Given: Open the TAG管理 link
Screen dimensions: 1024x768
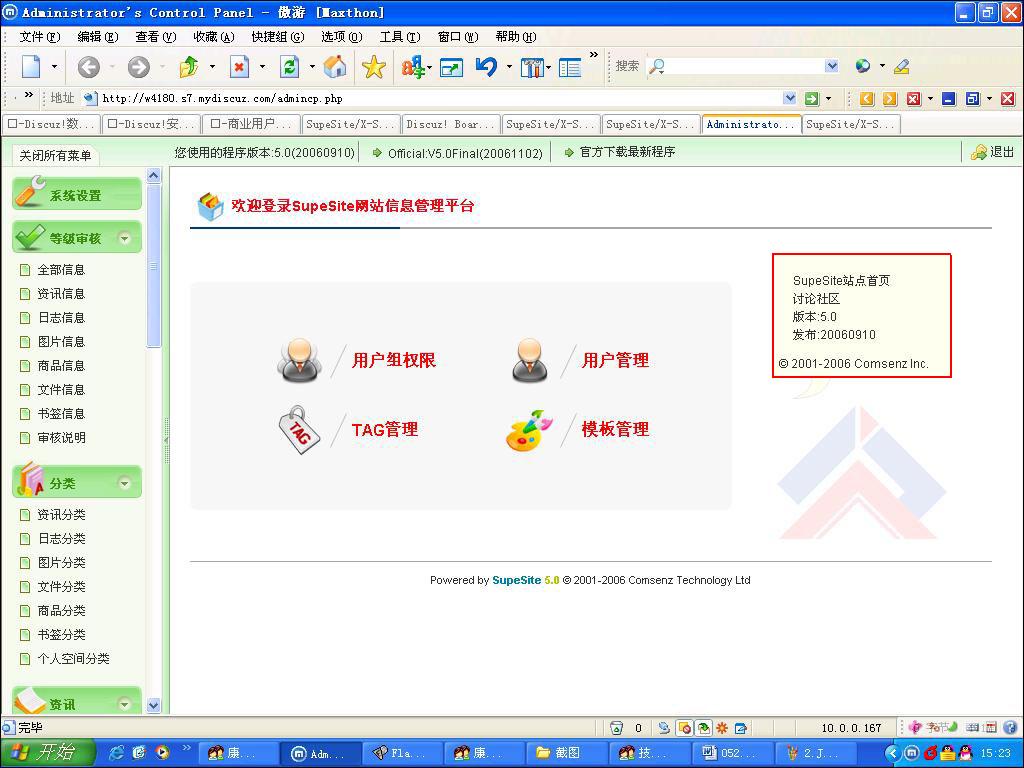Looking at the screenshot, I should [385, 430].
